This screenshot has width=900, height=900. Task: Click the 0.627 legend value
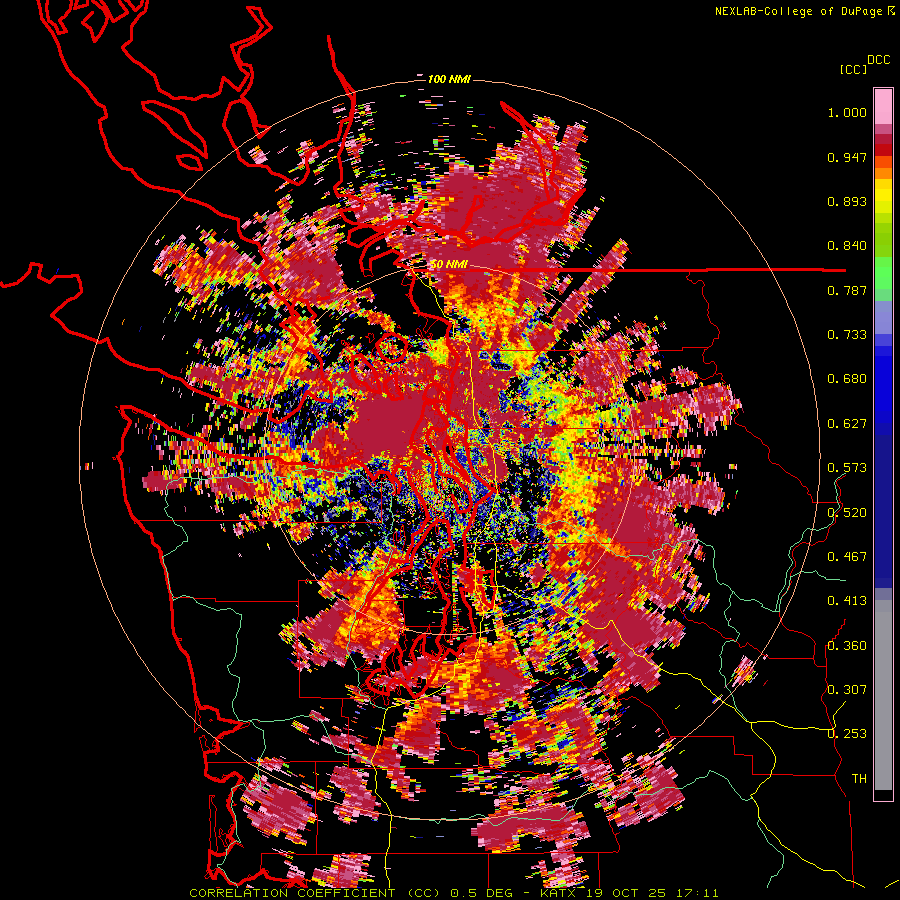847,424
